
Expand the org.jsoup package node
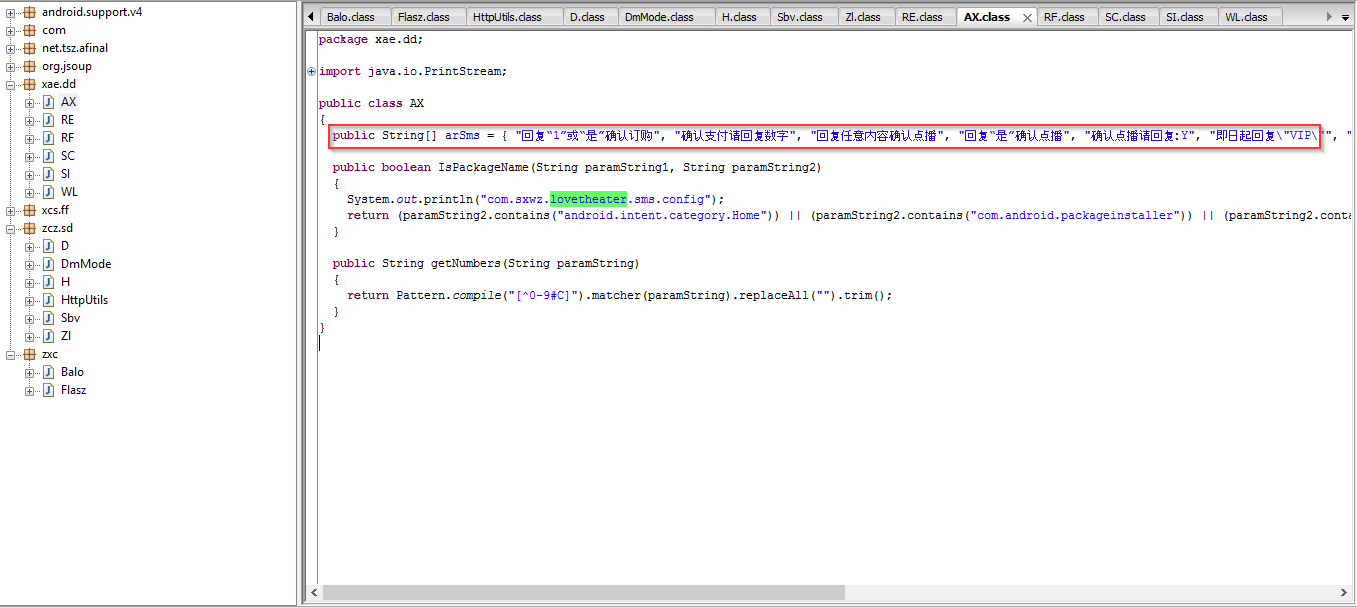pos(11,66)
